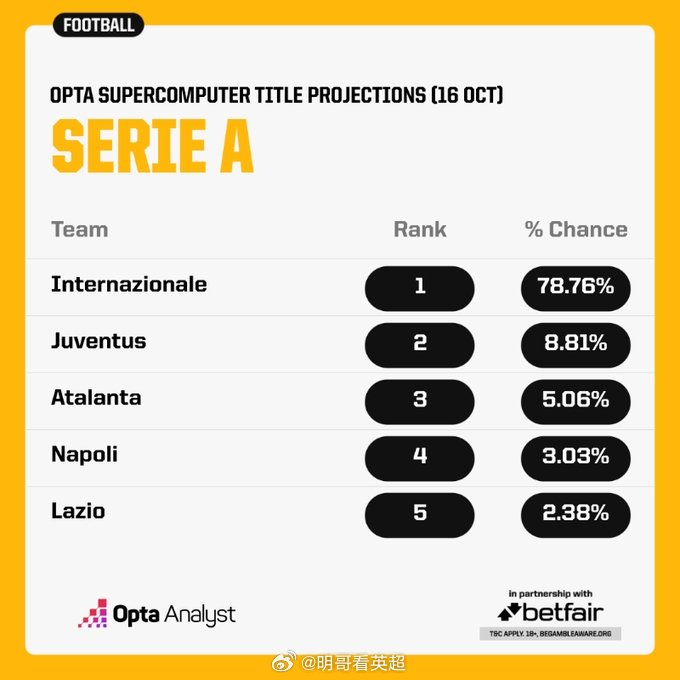Image resolution: width=680 pixels, height=680 pixels.
Task: Click the Team column header
Action: (80, 229)
